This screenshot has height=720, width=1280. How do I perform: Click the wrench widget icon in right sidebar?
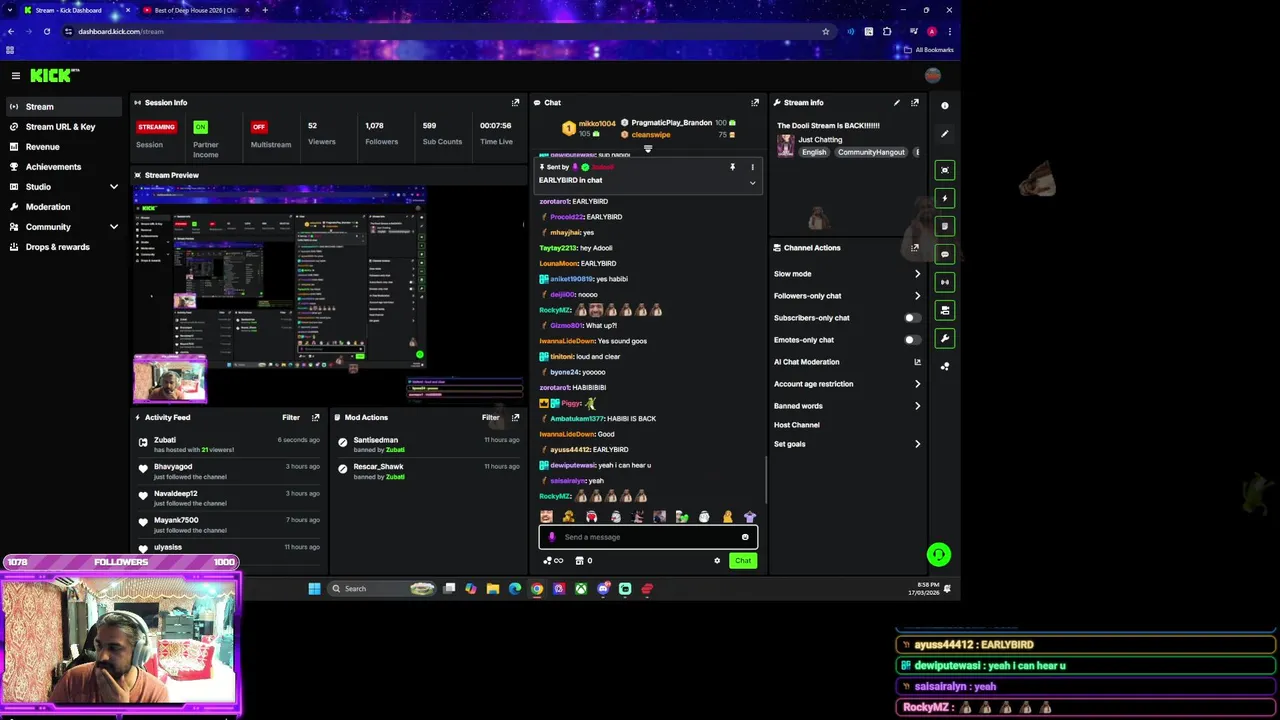(945, 338)
